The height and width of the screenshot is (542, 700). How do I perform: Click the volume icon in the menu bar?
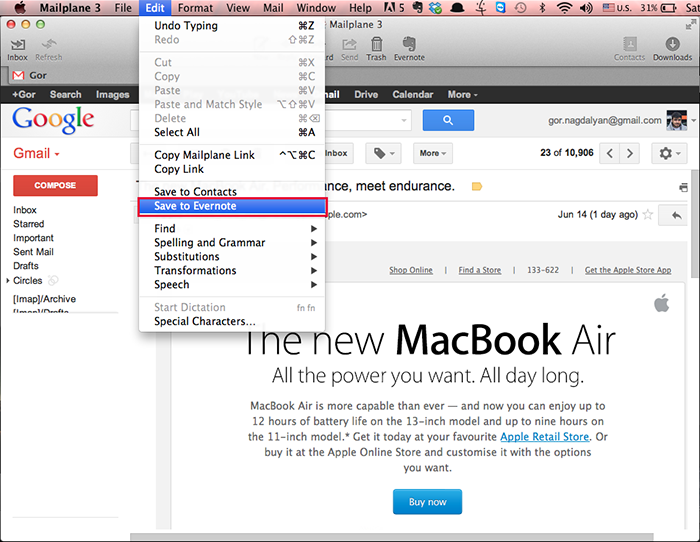(x=587, y=8)
